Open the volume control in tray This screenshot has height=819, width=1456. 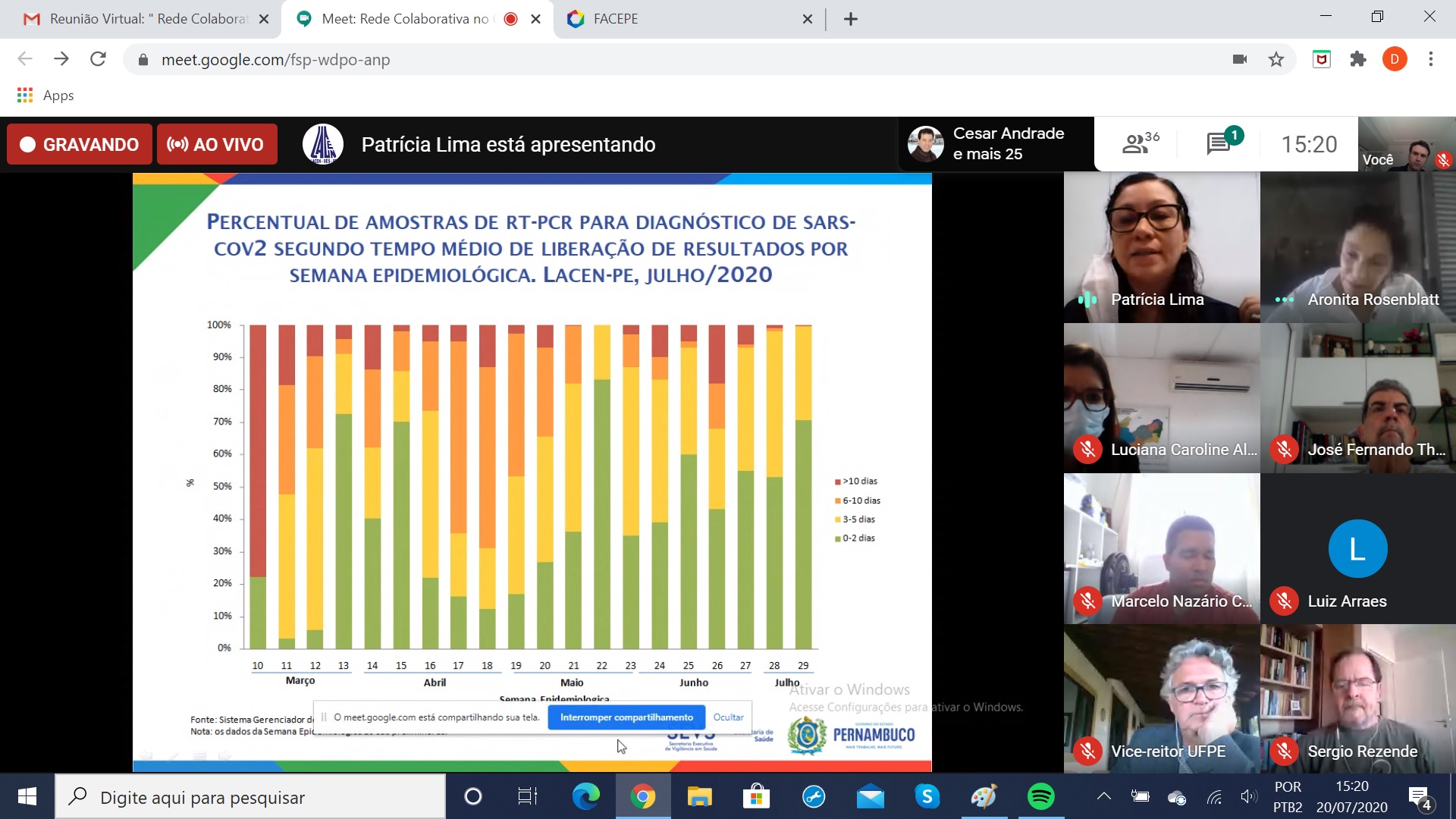point(1248,797)
